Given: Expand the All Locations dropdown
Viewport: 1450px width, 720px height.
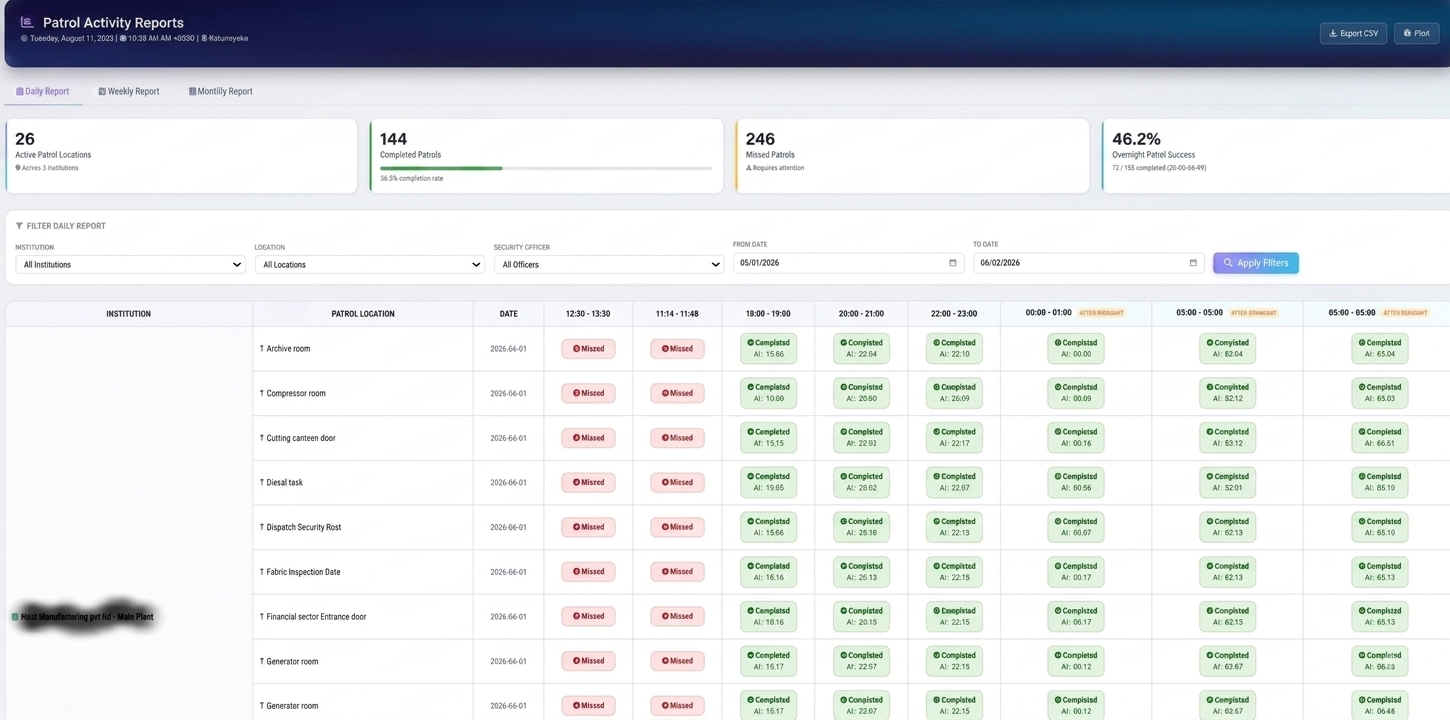Looking at the screenshot, I should tap(370, 265).
